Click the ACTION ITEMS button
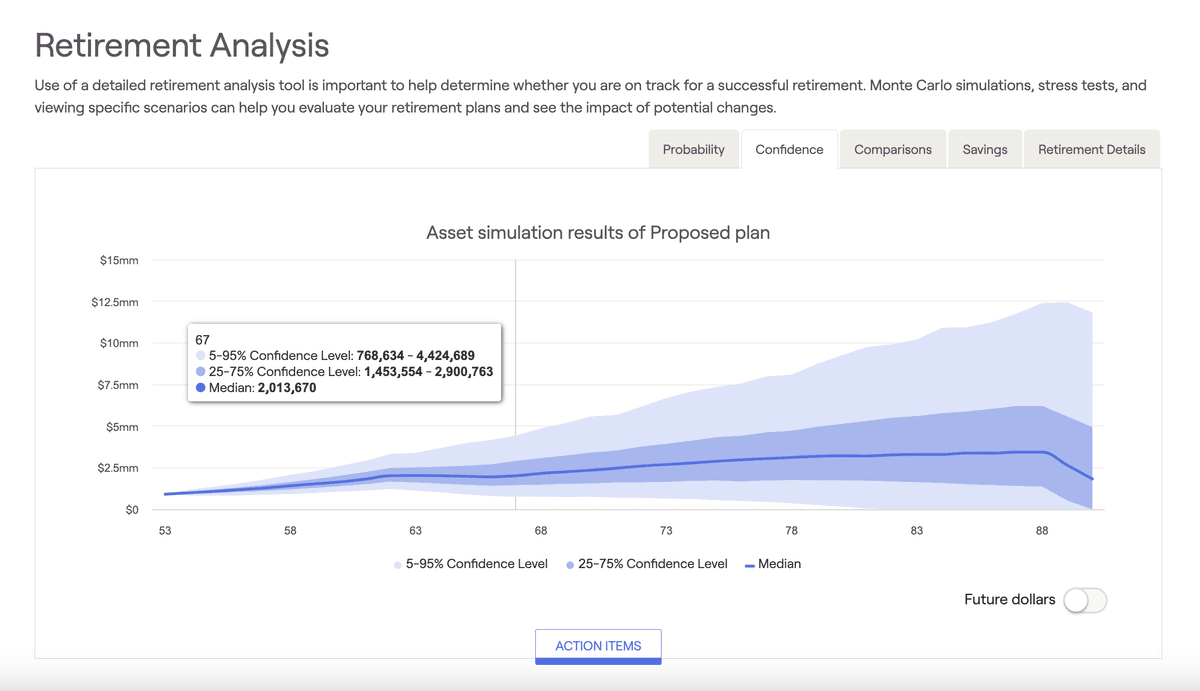This screenshot has height=691, width=1200. (x=598, y=646)
